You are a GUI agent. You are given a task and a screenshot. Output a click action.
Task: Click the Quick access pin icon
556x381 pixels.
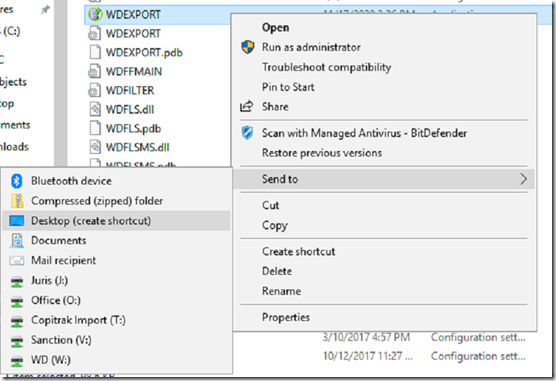coord(45,10)
